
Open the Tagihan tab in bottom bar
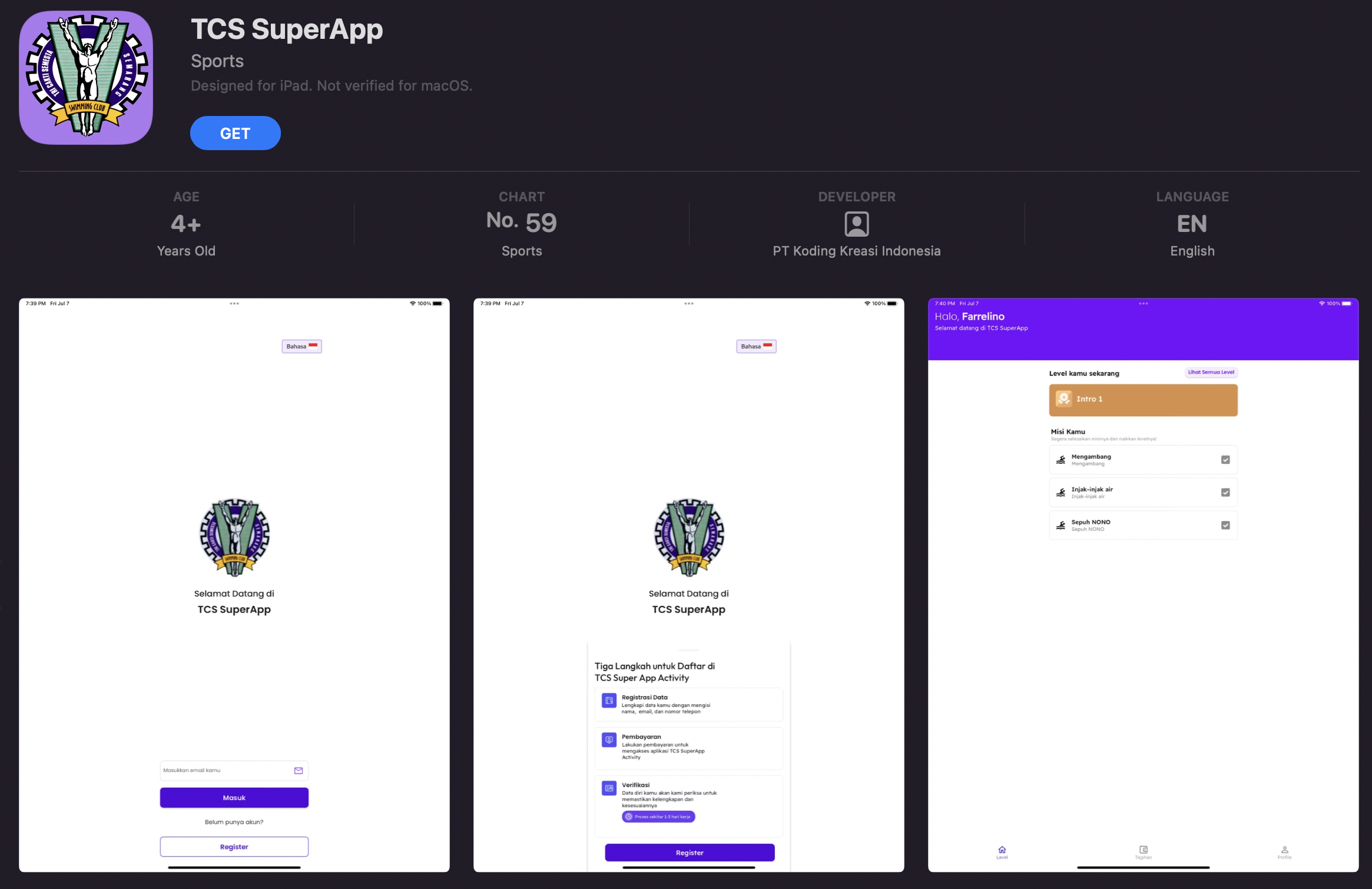1143,852
